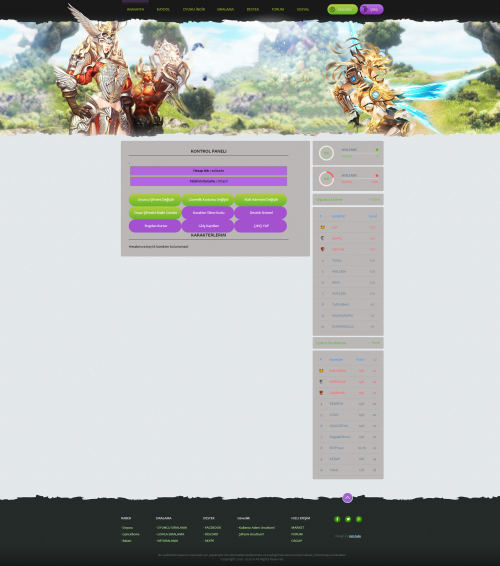Click the KARANLIK guild name
Screen dimensions: 500x566
337,382
